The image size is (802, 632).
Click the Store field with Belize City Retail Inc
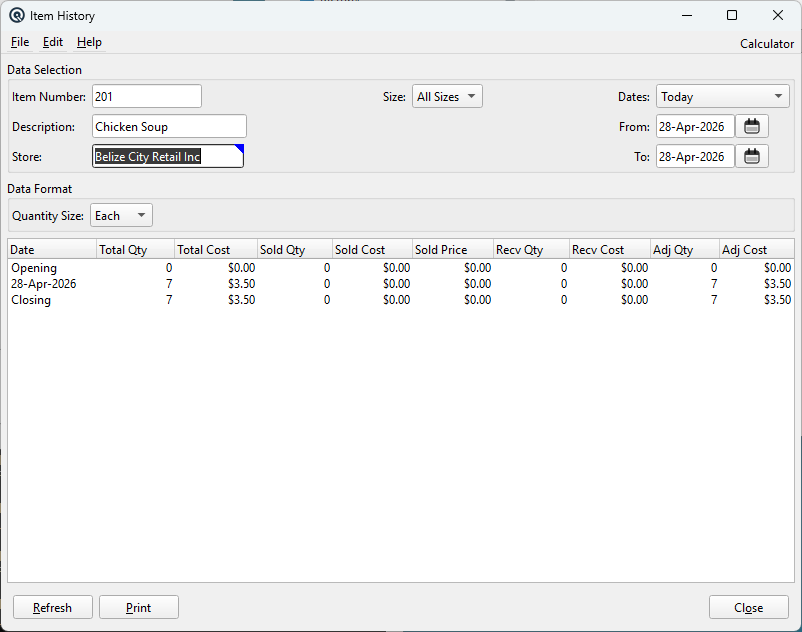[168, 156]
